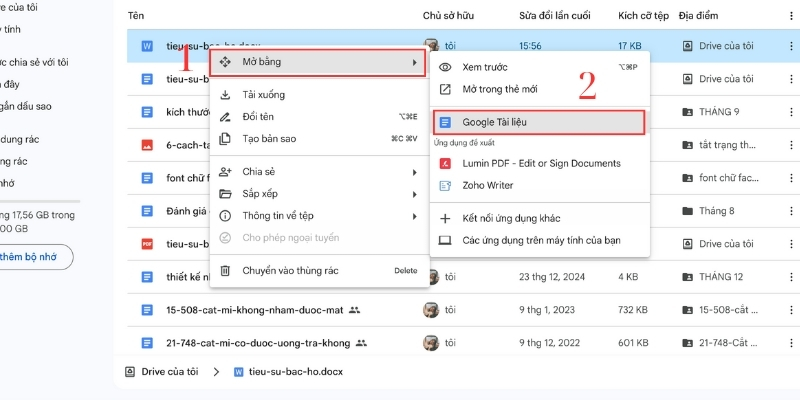Pick 'Tạo bản sao' menu entry
The width and height of the screenshot is (800, 400).
tap(319, 139)
